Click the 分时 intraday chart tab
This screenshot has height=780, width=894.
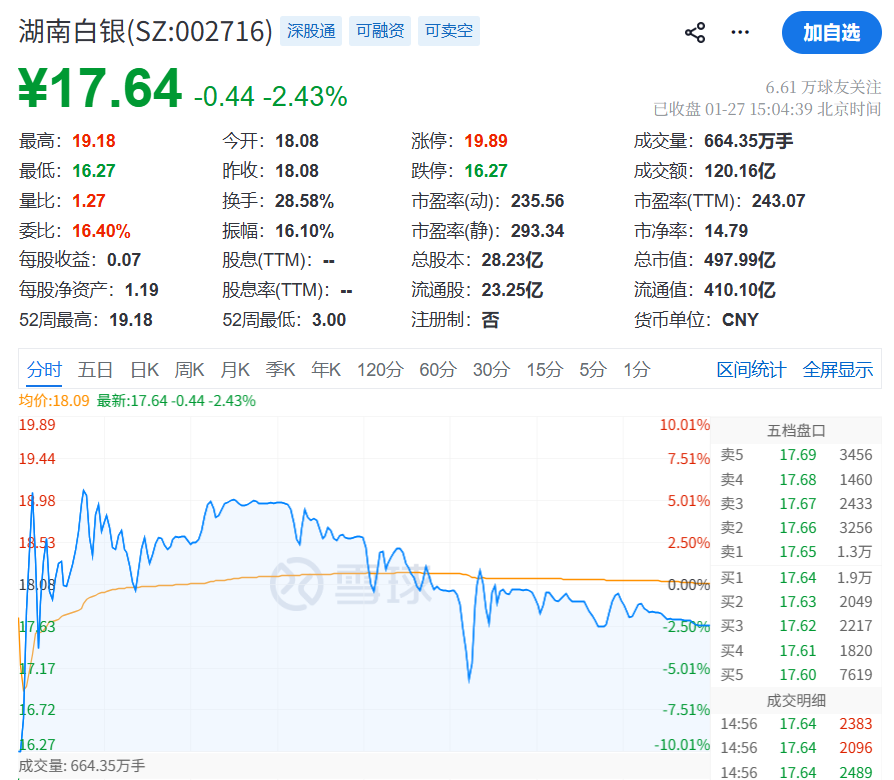[x=44, y=369]
